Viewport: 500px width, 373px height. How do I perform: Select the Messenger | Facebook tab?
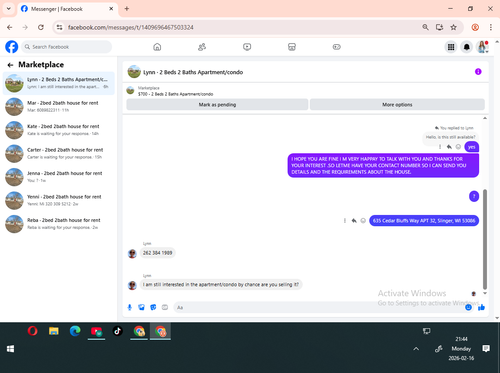(68, 9)
